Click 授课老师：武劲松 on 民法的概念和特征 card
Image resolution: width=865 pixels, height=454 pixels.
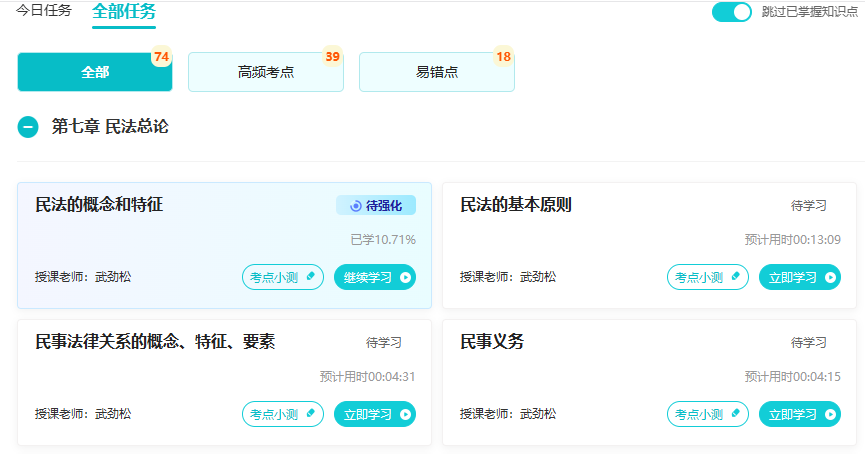click(x=83, y=277)
